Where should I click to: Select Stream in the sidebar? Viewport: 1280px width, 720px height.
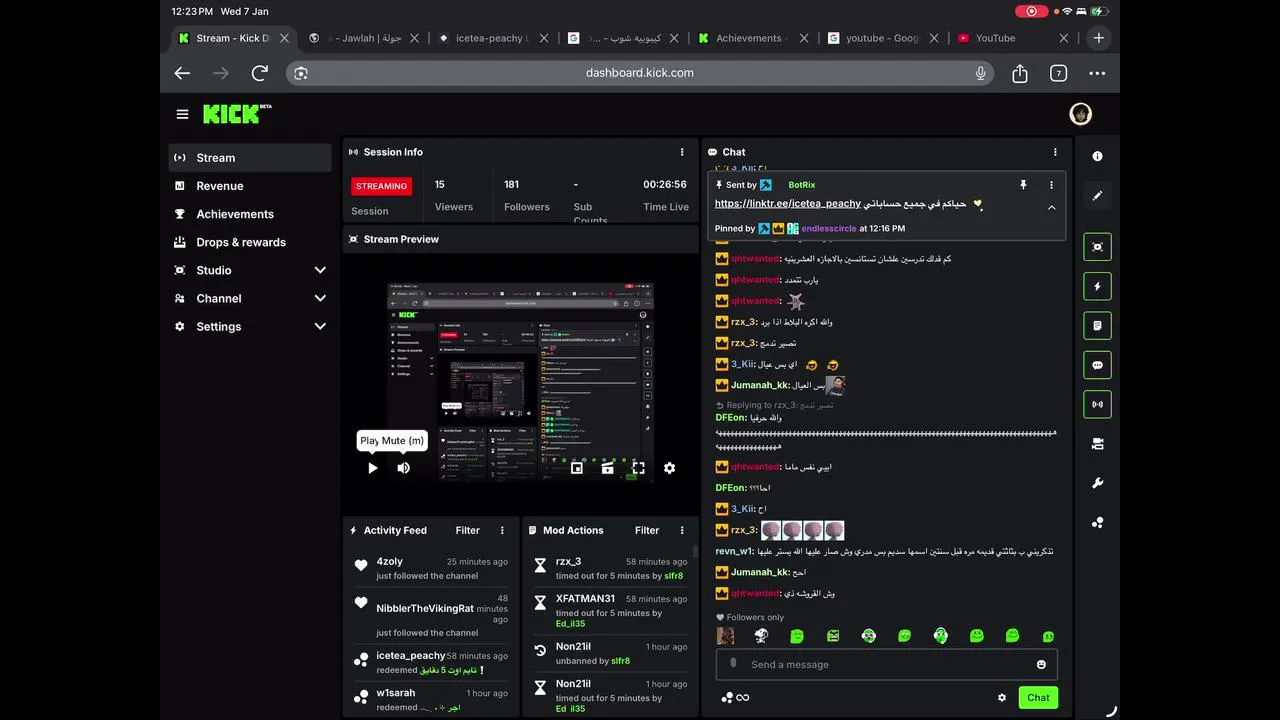250,158
